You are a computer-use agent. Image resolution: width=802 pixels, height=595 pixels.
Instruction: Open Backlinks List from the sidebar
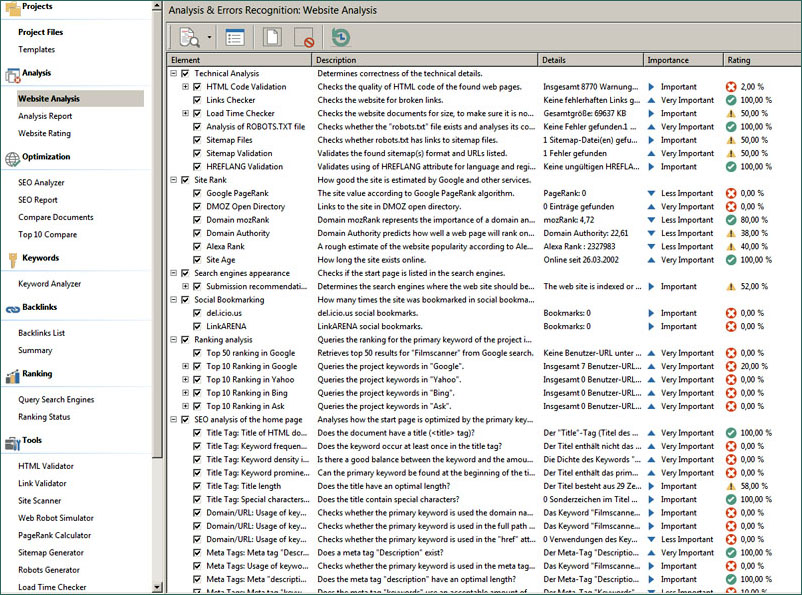click(x=41, y=332)
